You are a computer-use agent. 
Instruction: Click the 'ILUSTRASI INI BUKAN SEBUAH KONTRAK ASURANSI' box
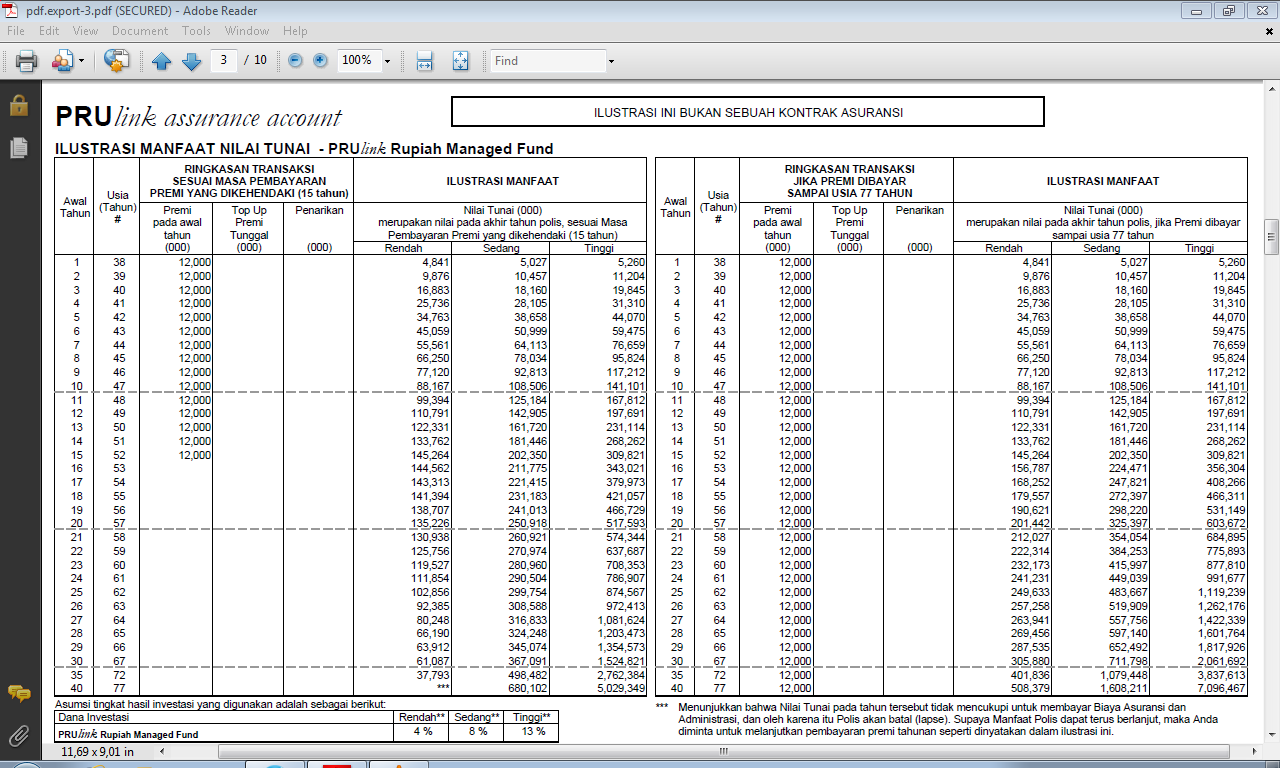tap(748, 112)
